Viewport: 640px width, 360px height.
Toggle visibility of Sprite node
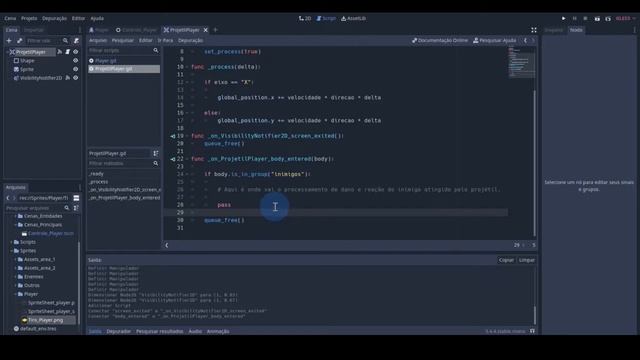coord(76,69)
